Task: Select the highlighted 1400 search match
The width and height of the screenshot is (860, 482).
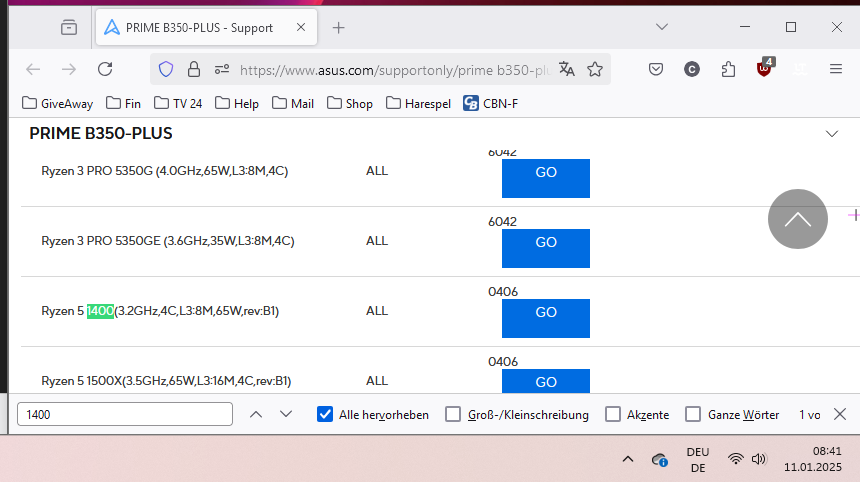Action: (100, 311)
